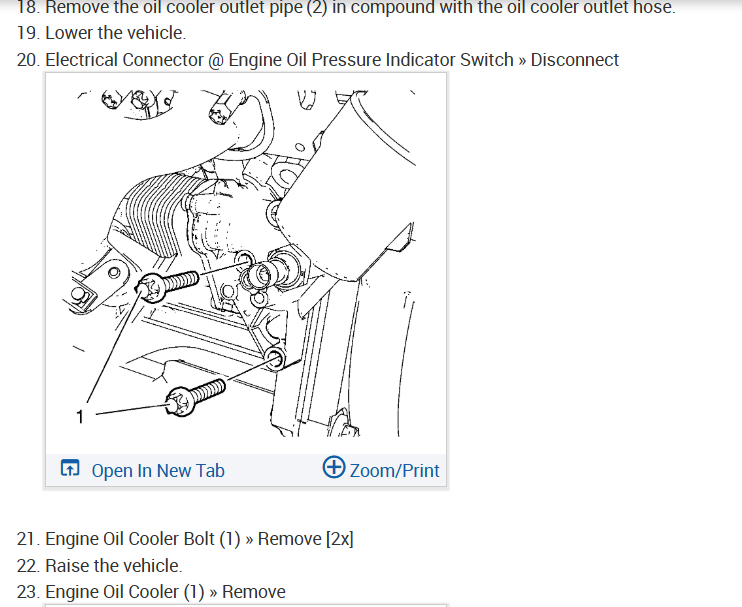This screenshot has height=607, width=742.
Task: Click the upper oil cooler bolt in diagram
Action: click(167, 286)
